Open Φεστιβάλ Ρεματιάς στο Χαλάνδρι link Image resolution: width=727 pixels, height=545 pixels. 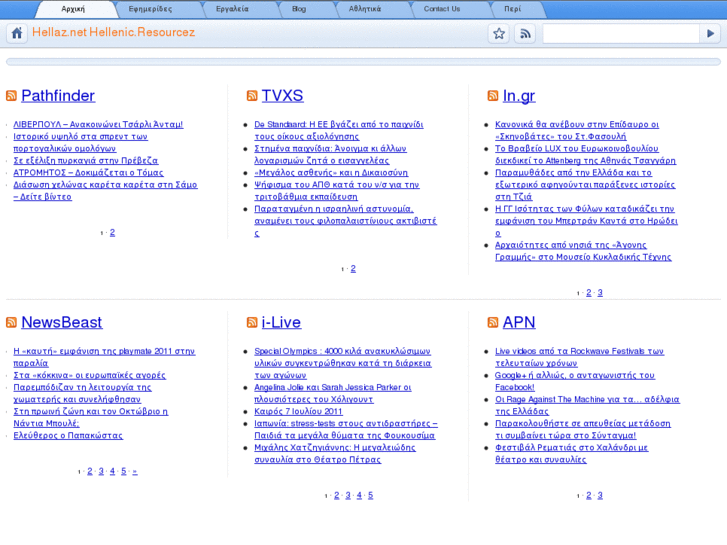click(x=572, y=454)
